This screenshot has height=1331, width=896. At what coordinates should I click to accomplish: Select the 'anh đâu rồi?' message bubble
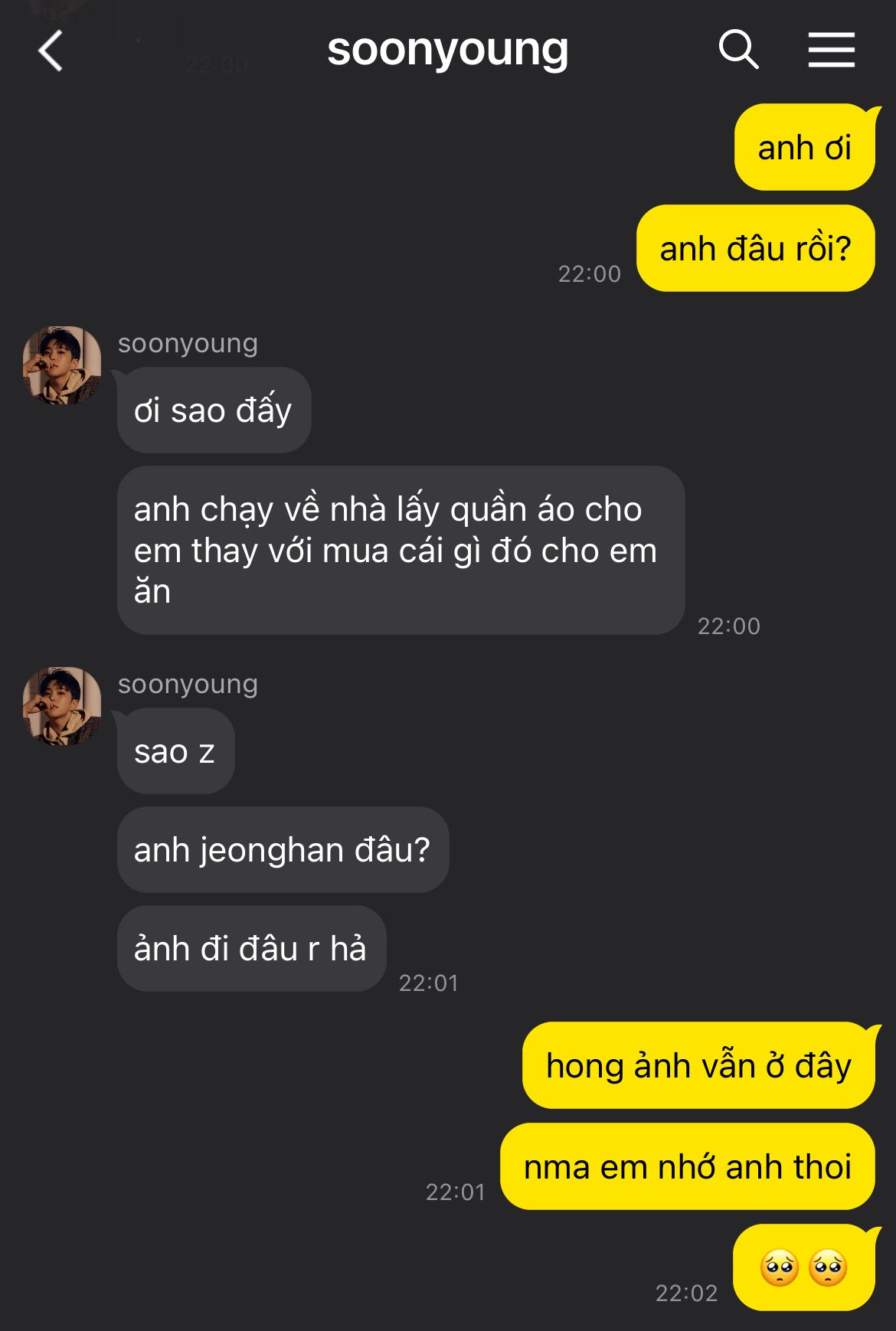pyautogui.click(x=756, y=248)
